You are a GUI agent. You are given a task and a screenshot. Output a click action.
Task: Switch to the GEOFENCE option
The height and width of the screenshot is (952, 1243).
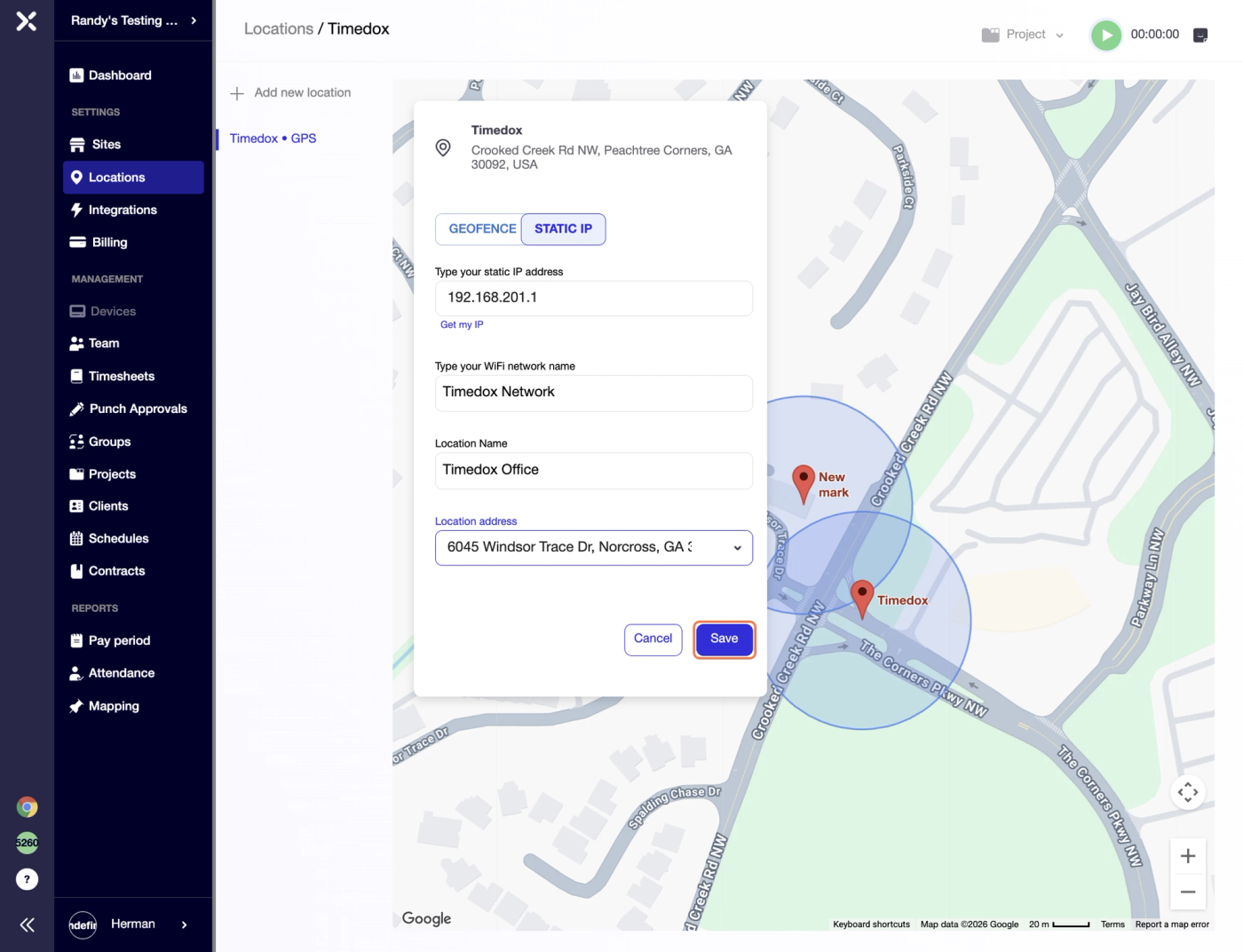(479, 229)
